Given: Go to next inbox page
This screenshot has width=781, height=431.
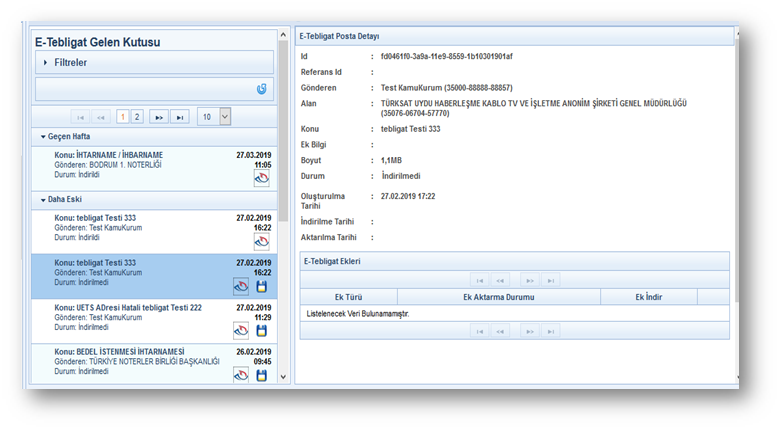Looking at the screenshot, I should (x=158, y=117).
